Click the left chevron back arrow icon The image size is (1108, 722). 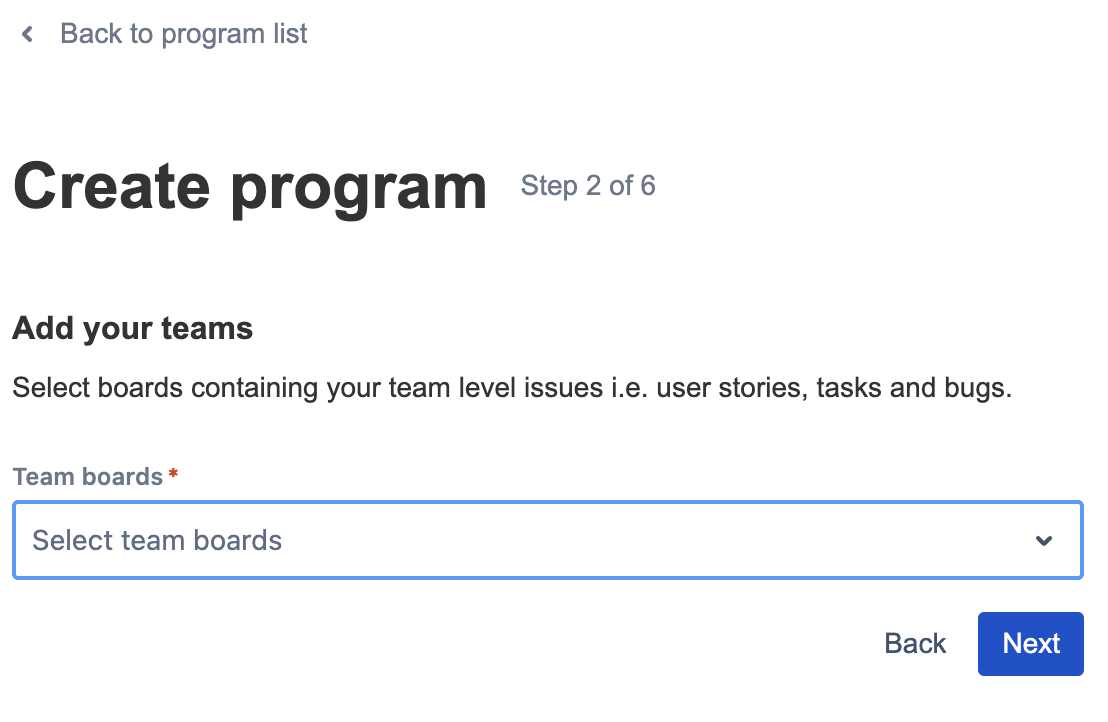click(x=28, y=34)
